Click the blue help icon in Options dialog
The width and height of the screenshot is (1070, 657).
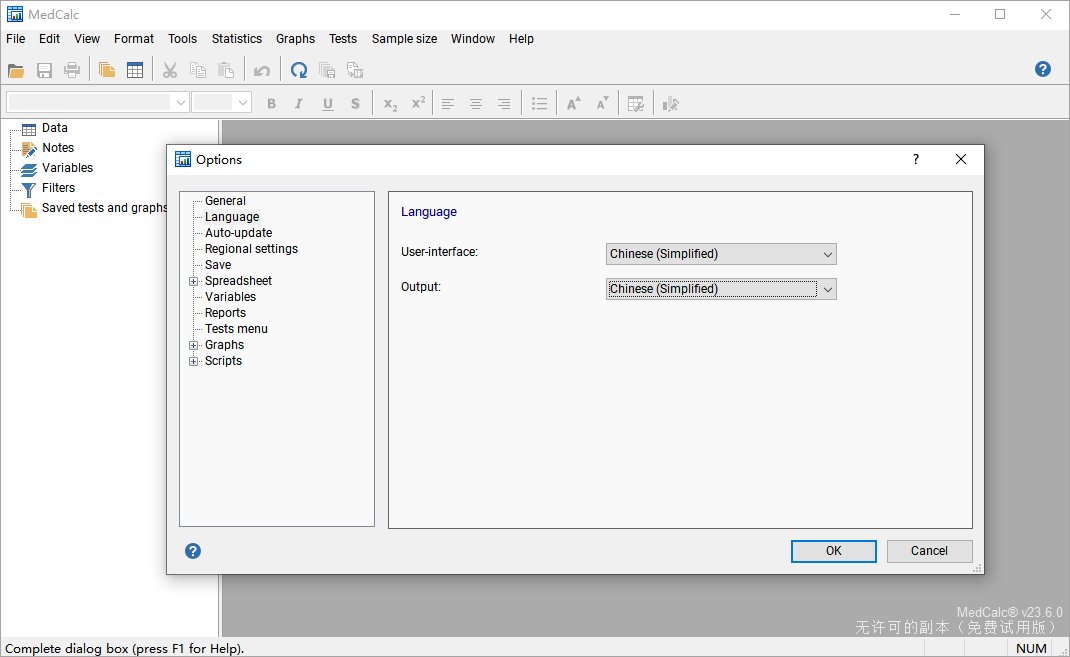point(193,551)
